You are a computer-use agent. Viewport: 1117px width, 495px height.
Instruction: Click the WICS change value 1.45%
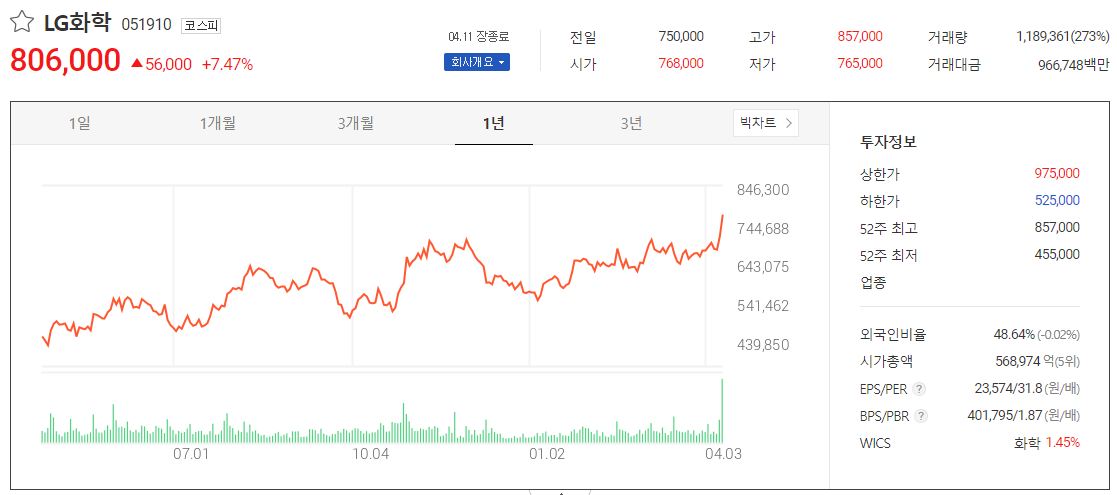point(1063,443)
